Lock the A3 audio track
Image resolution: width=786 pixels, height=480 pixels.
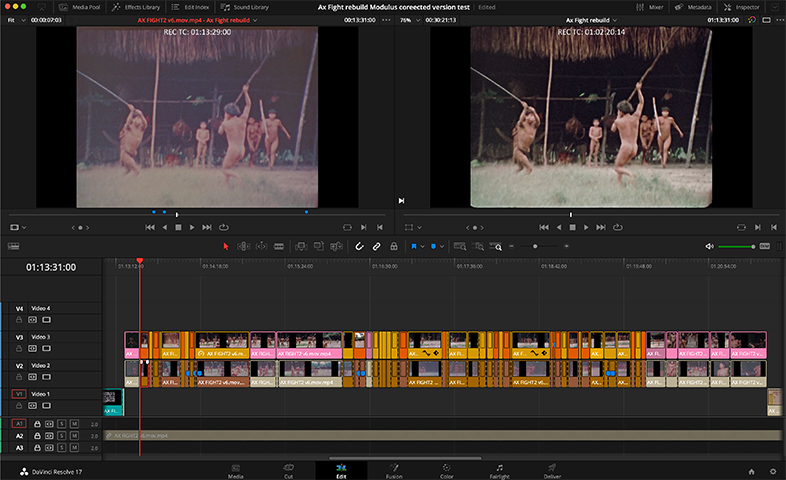point(37,448)
